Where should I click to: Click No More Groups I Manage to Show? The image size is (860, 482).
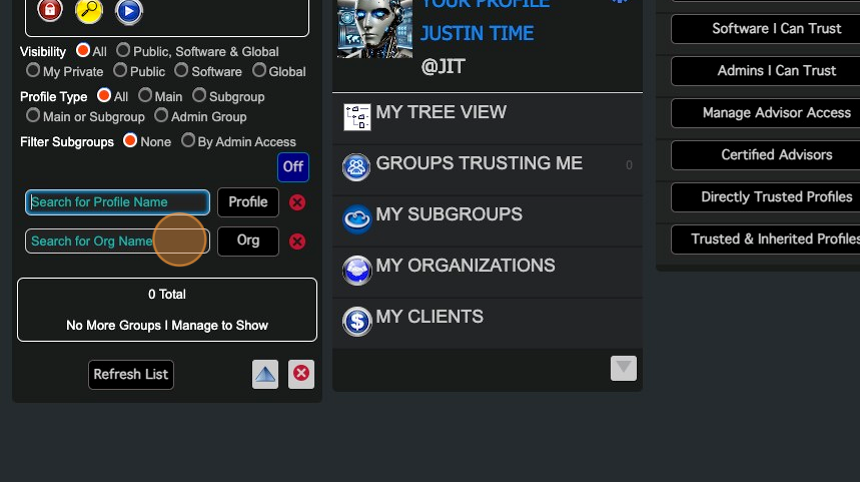(x=167, y=326)
